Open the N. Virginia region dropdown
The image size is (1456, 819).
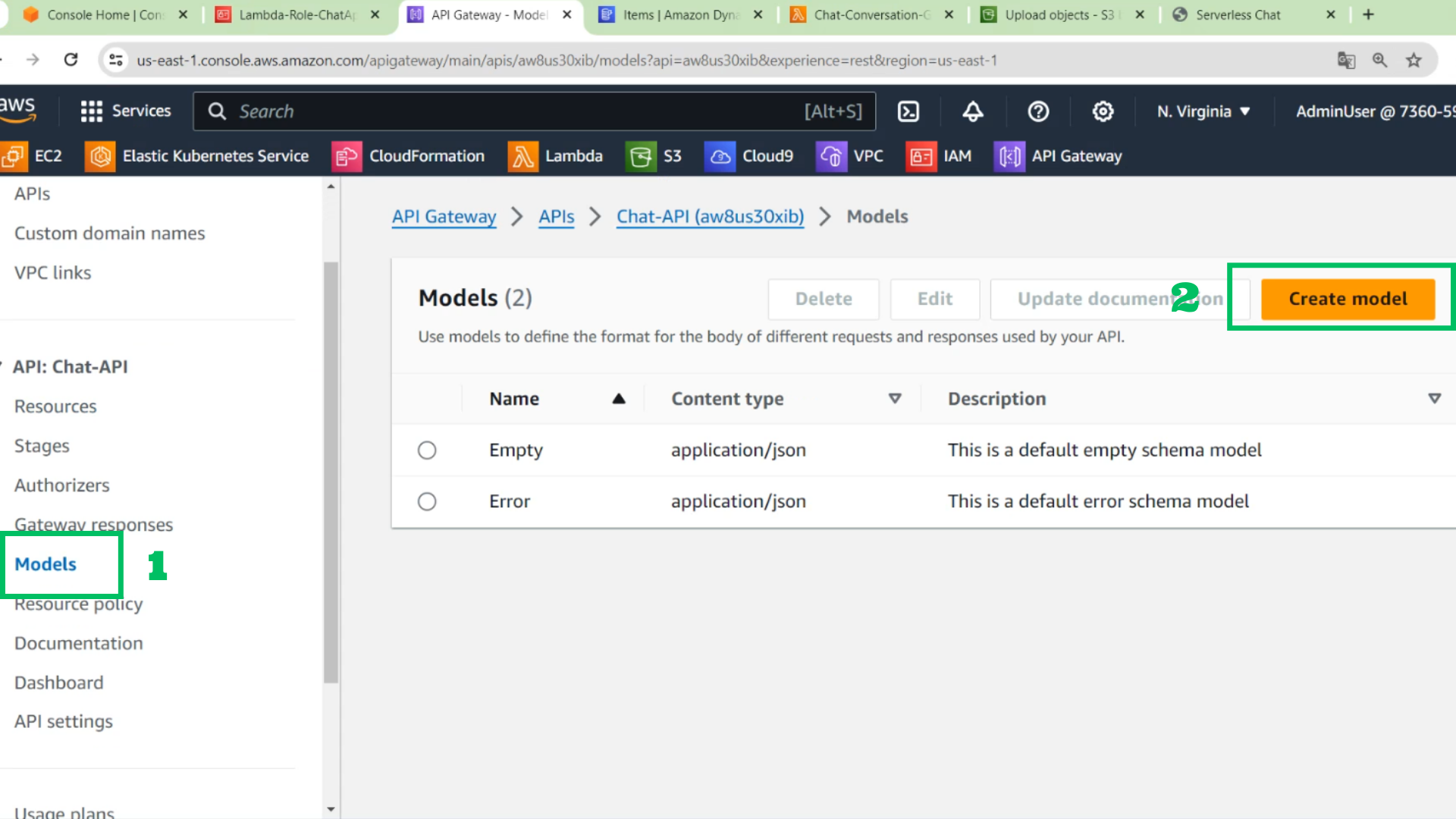[1203, 111]
